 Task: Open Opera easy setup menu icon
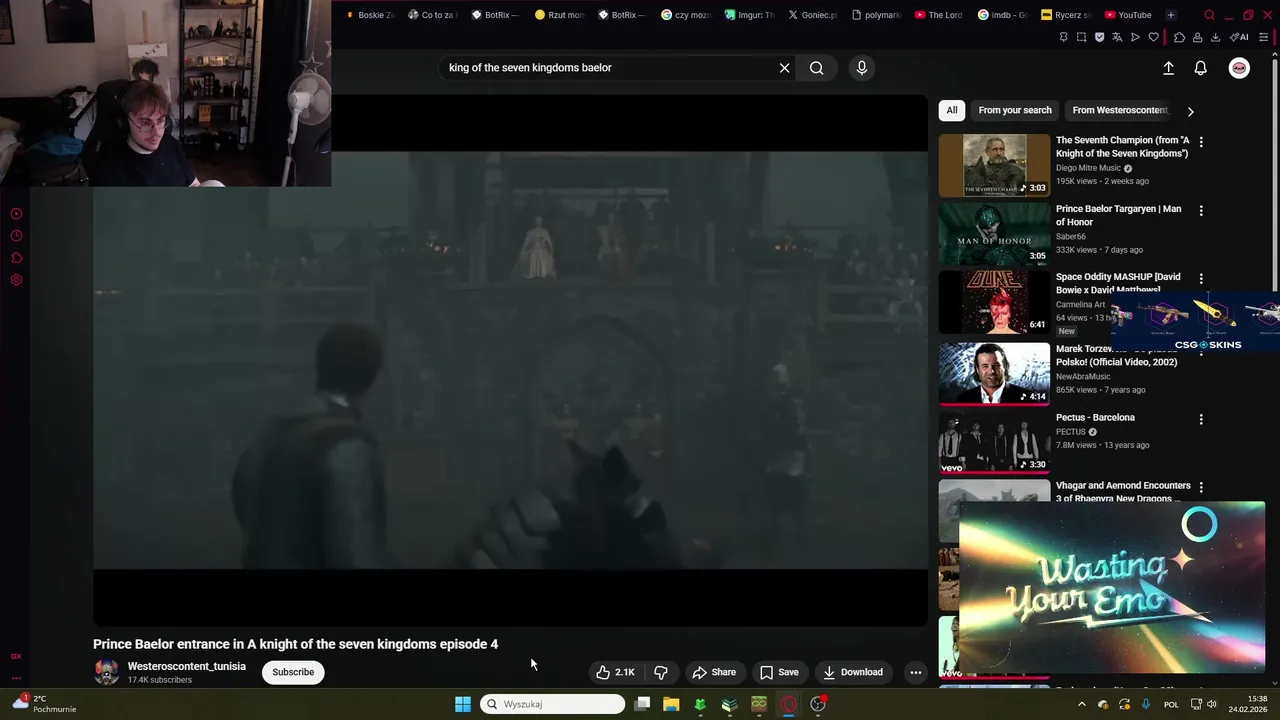tap(1263, 37)
